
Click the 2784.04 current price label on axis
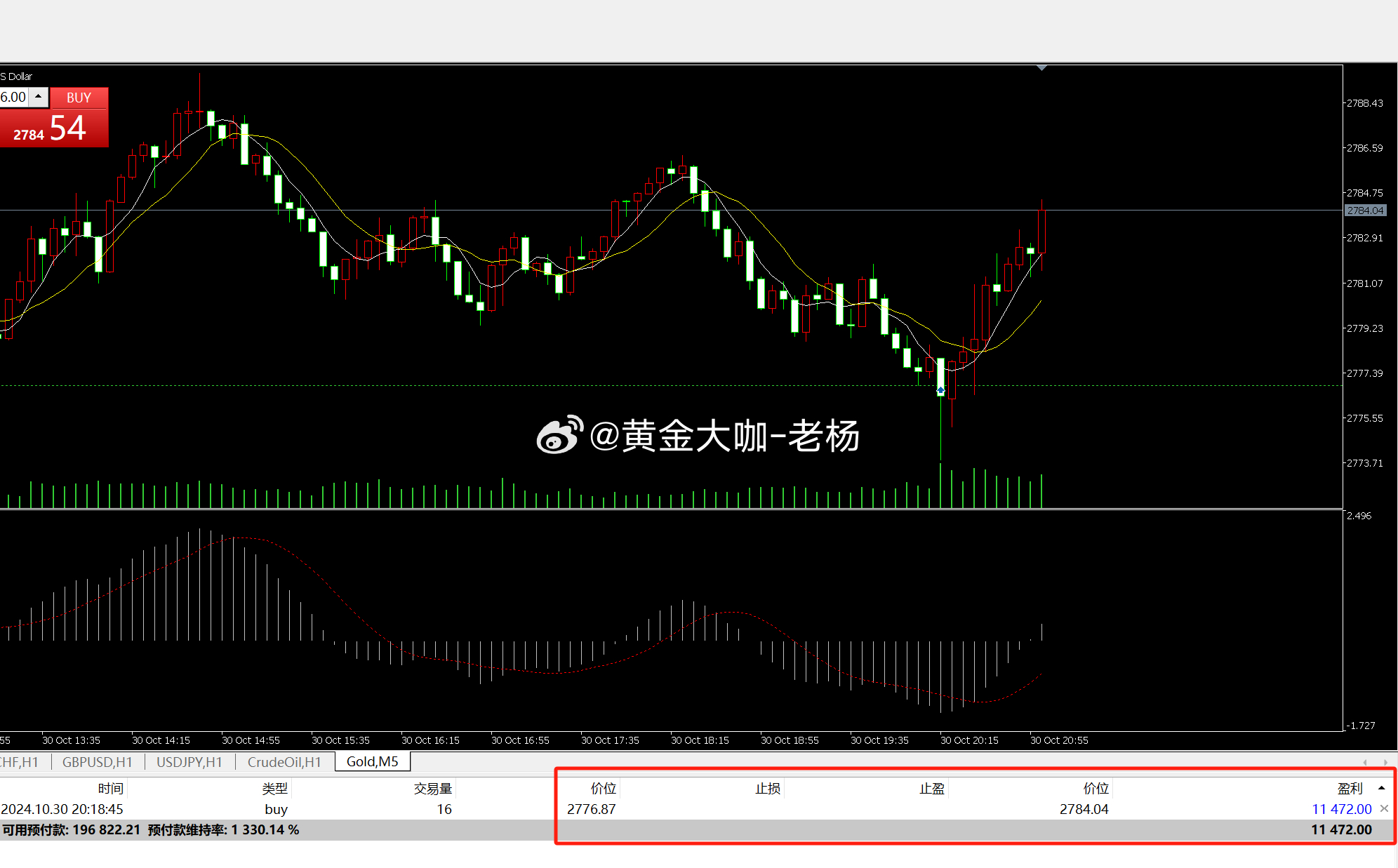coord(1365,211)
